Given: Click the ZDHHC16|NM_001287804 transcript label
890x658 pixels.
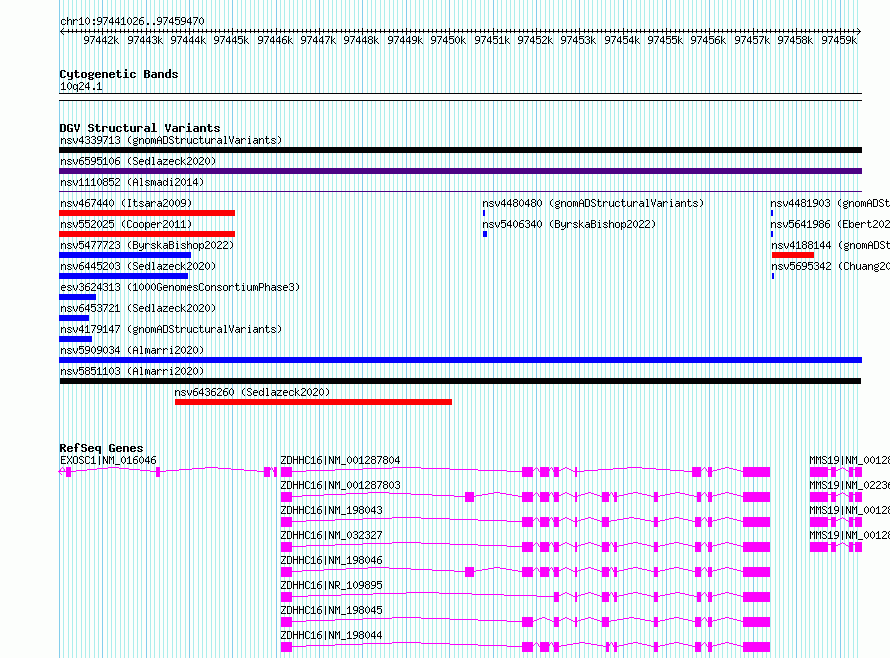Looking at the screenshot, I should [x=341, y=460].
